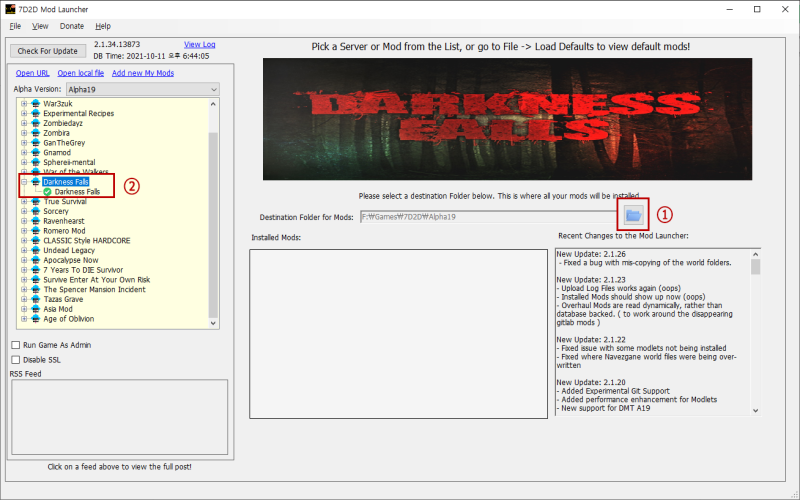Enable the Run Game As Admin checkbox
Viewport: 800px width, 500px height.
click(16, 345)
